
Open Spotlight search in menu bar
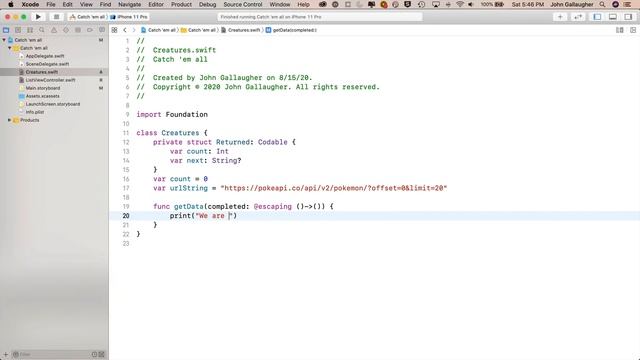pos(602,4)
